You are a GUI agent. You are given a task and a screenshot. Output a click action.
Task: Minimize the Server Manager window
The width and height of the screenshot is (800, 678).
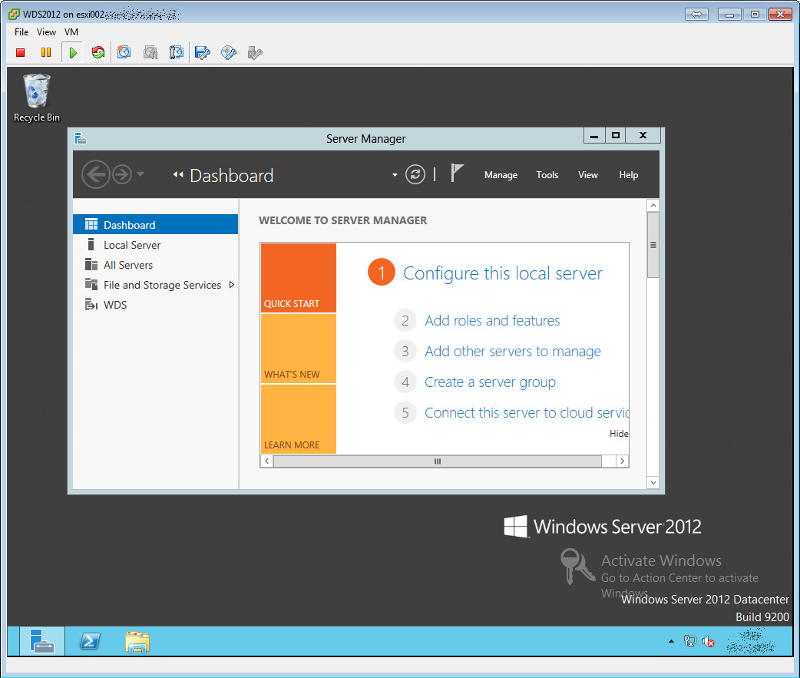(x=594, y=136)
